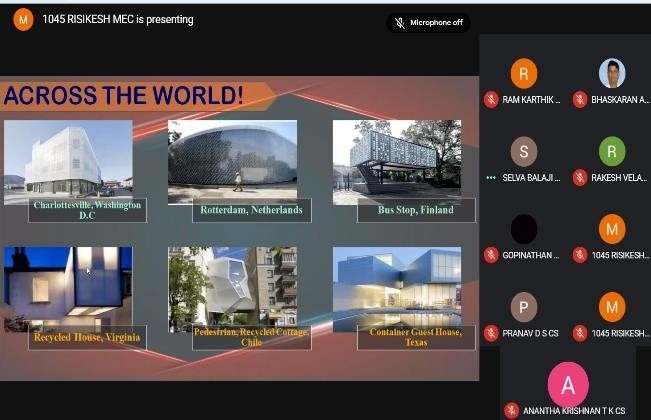Click BHASKARAN's muted microphone icon
The image size is (651, 420).
(580, 100)
